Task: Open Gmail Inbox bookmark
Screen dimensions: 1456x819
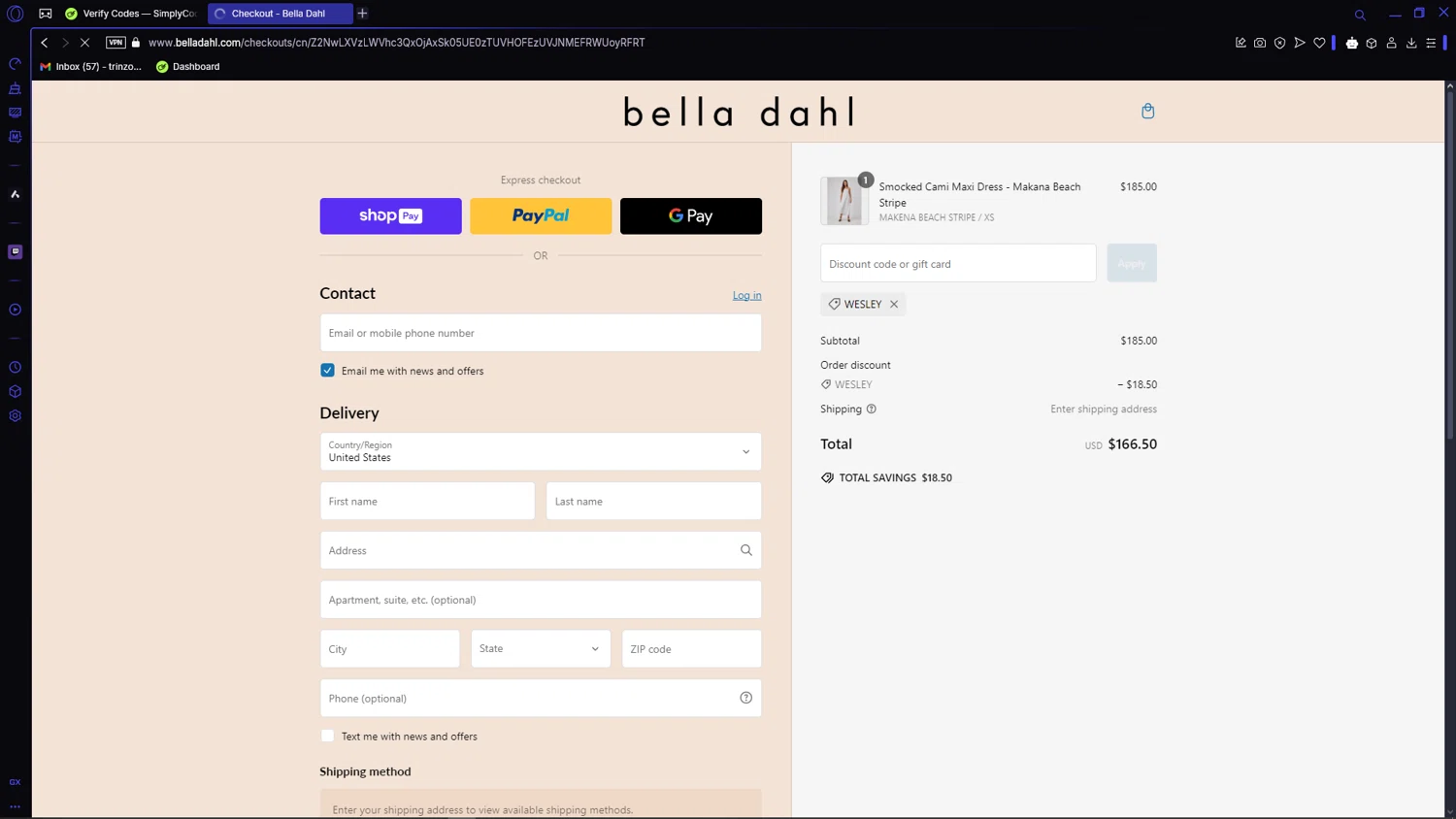Action: pos(90,67)
